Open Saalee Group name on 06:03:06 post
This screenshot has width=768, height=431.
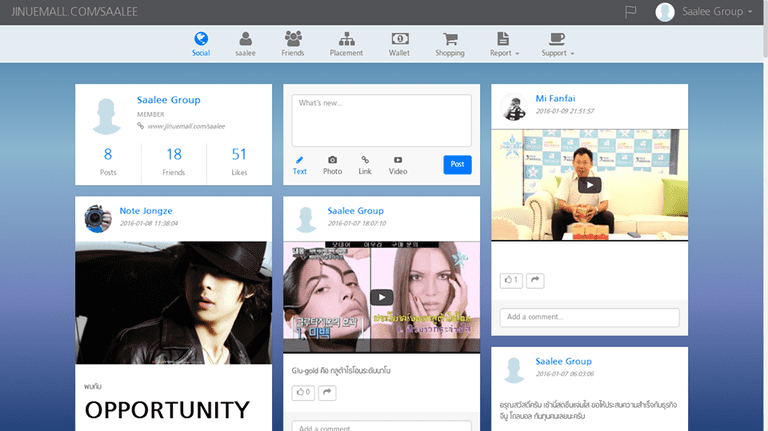click(563, 361)
